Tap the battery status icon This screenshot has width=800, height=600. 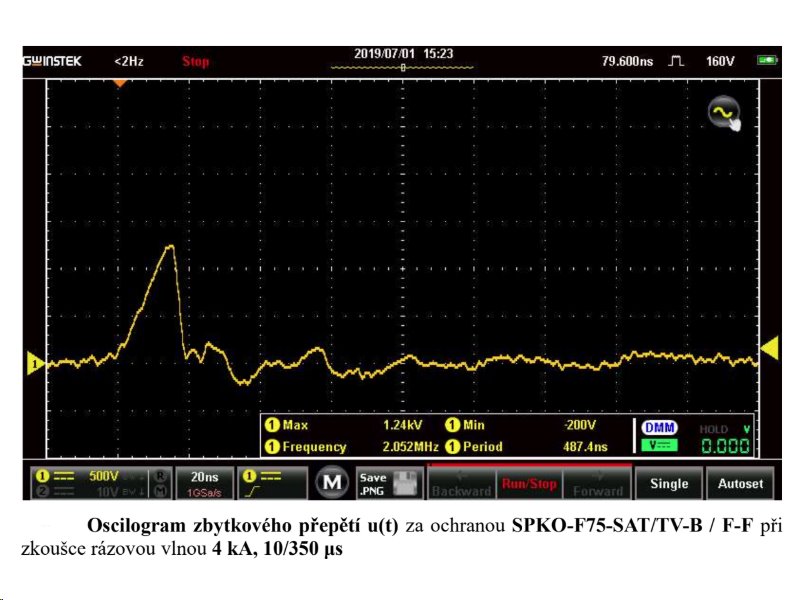(767, 61)
